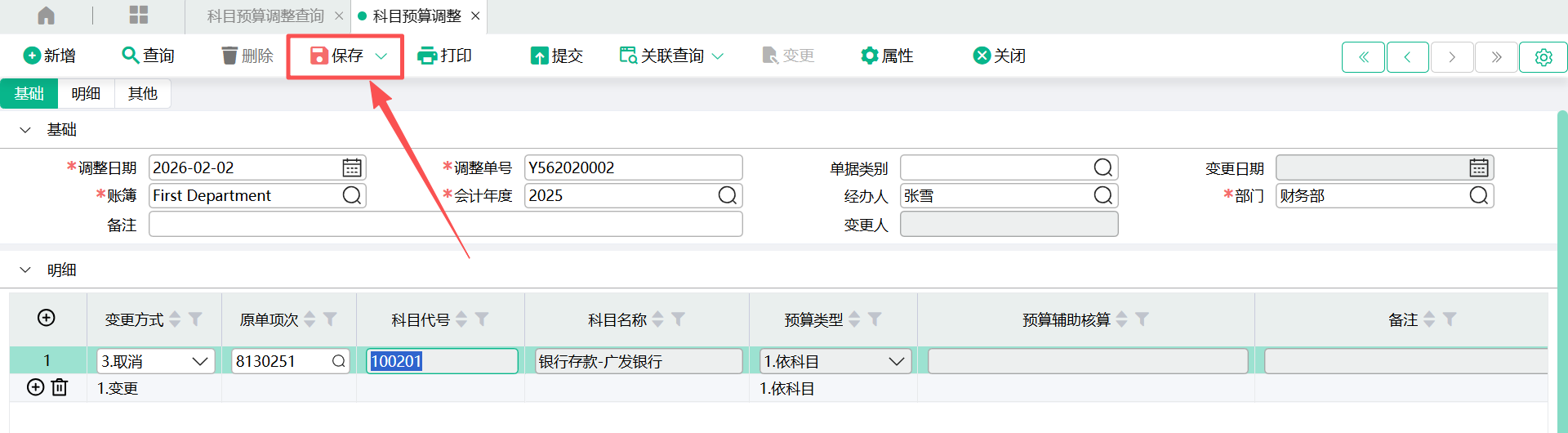Screen dimensions: 1568x433
Task: Click the 查询 search button
Action: pyautogui.click(x=149, y=56)
